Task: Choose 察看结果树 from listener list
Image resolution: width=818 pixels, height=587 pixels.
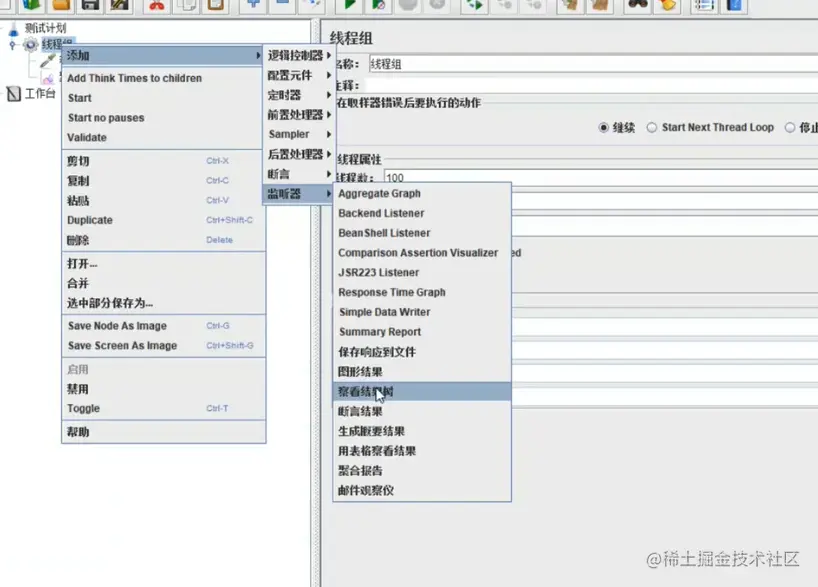Action: click(422, 391)
